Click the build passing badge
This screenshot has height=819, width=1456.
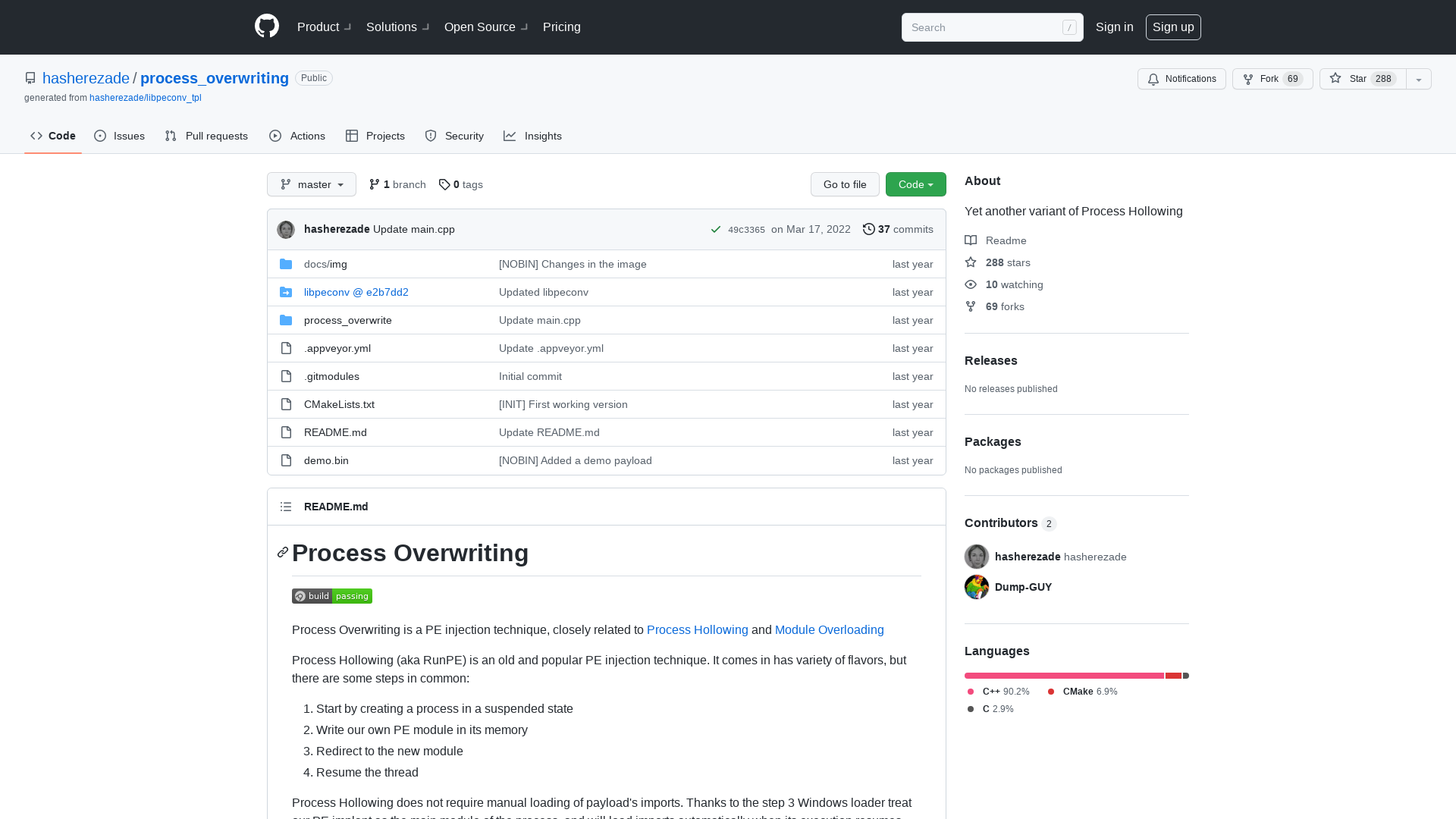332,596
